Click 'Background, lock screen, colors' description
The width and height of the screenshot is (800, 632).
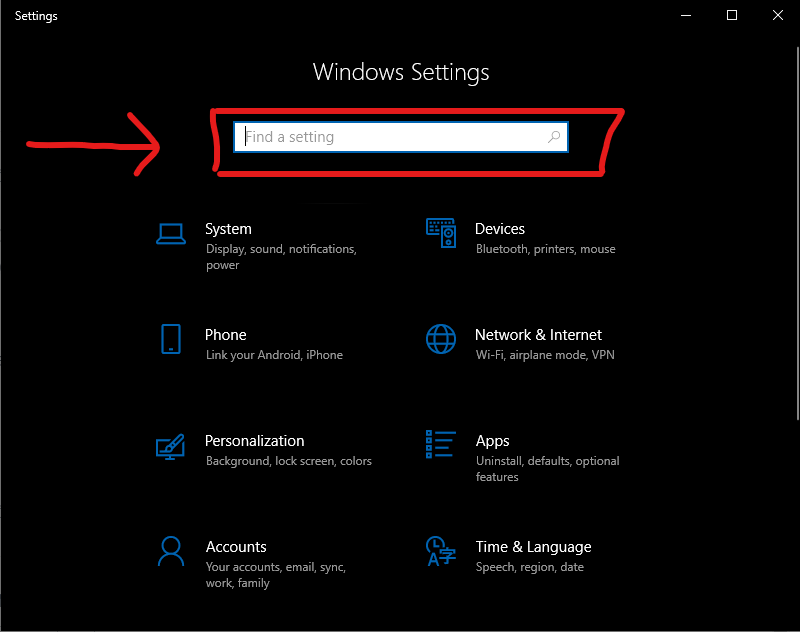289,461
